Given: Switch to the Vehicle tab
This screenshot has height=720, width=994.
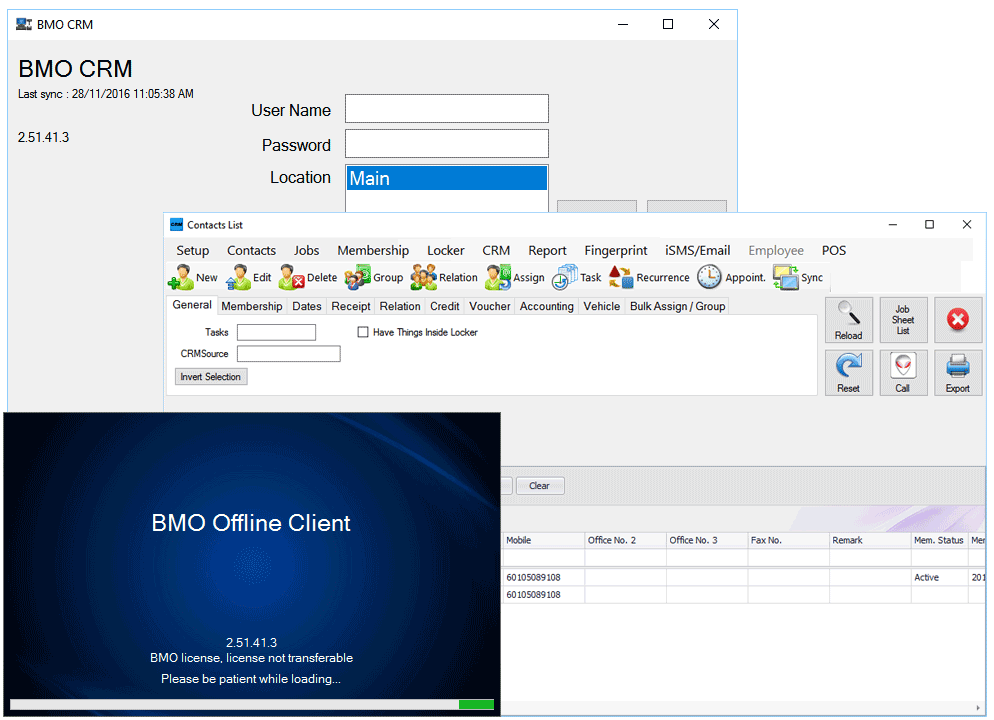Looking at the screenshot, I should click(602, 306).
